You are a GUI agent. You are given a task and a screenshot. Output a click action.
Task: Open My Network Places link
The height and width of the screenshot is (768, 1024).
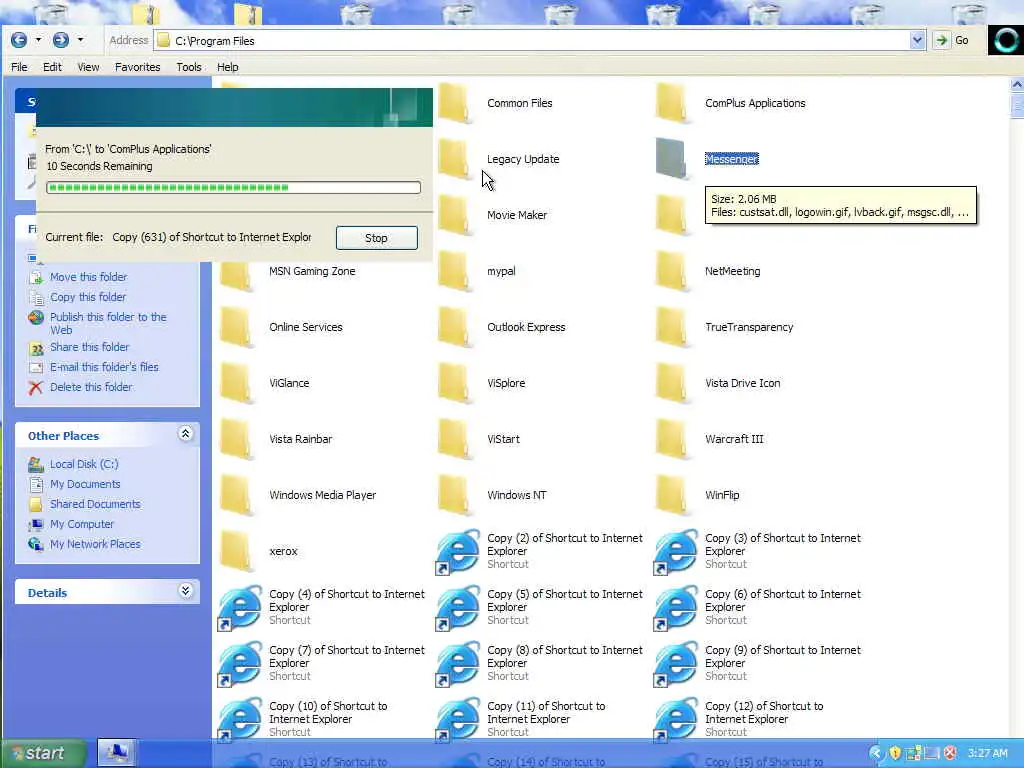95,545
